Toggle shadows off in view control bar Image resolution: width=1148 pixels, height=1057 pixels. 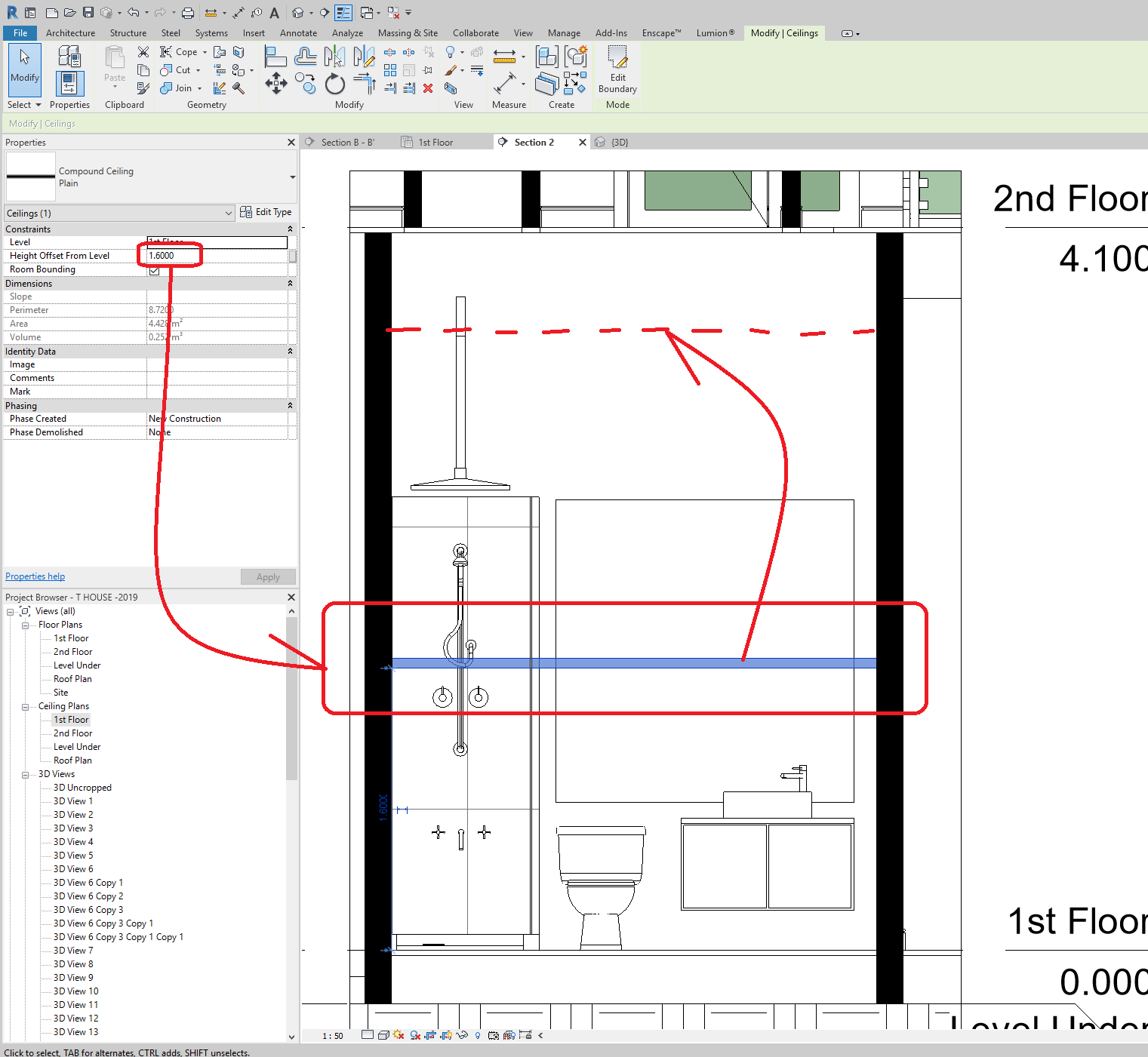tap(399, 1035)
